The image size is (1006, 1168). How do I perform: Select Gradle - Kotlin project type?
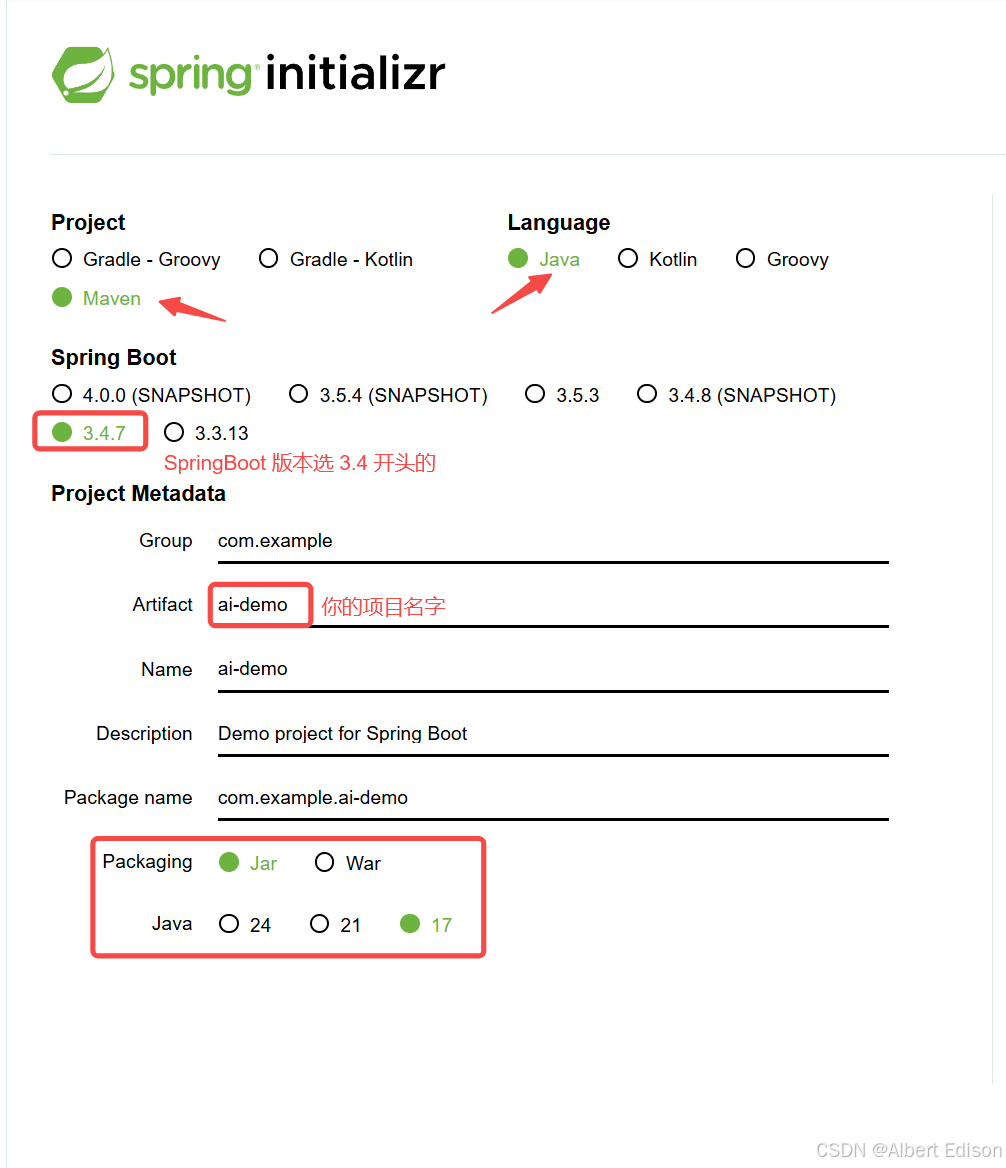click(x=336, y=259)
